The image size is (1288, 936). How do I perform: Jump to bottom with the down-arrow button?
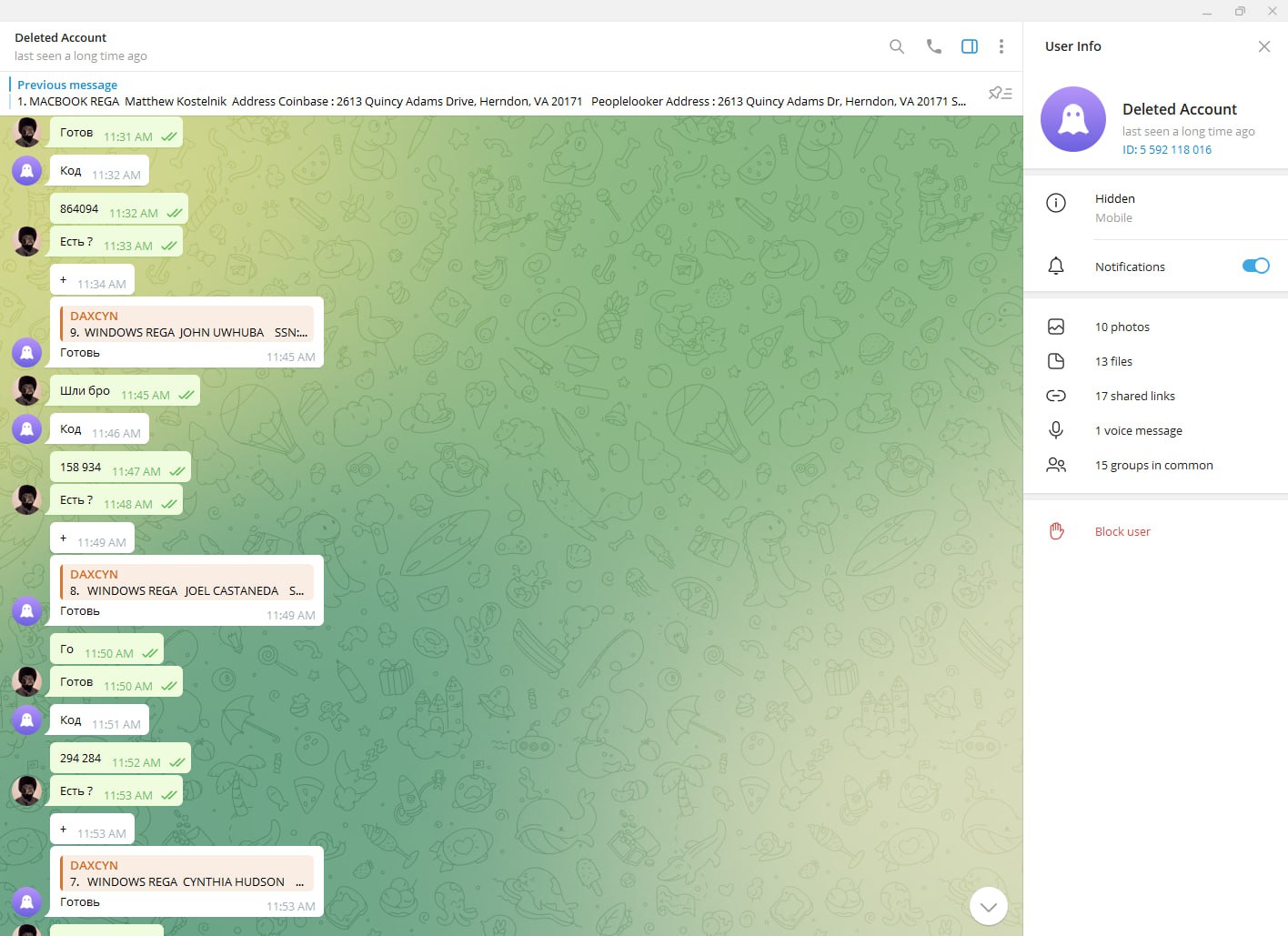click(x=989, y=906)
